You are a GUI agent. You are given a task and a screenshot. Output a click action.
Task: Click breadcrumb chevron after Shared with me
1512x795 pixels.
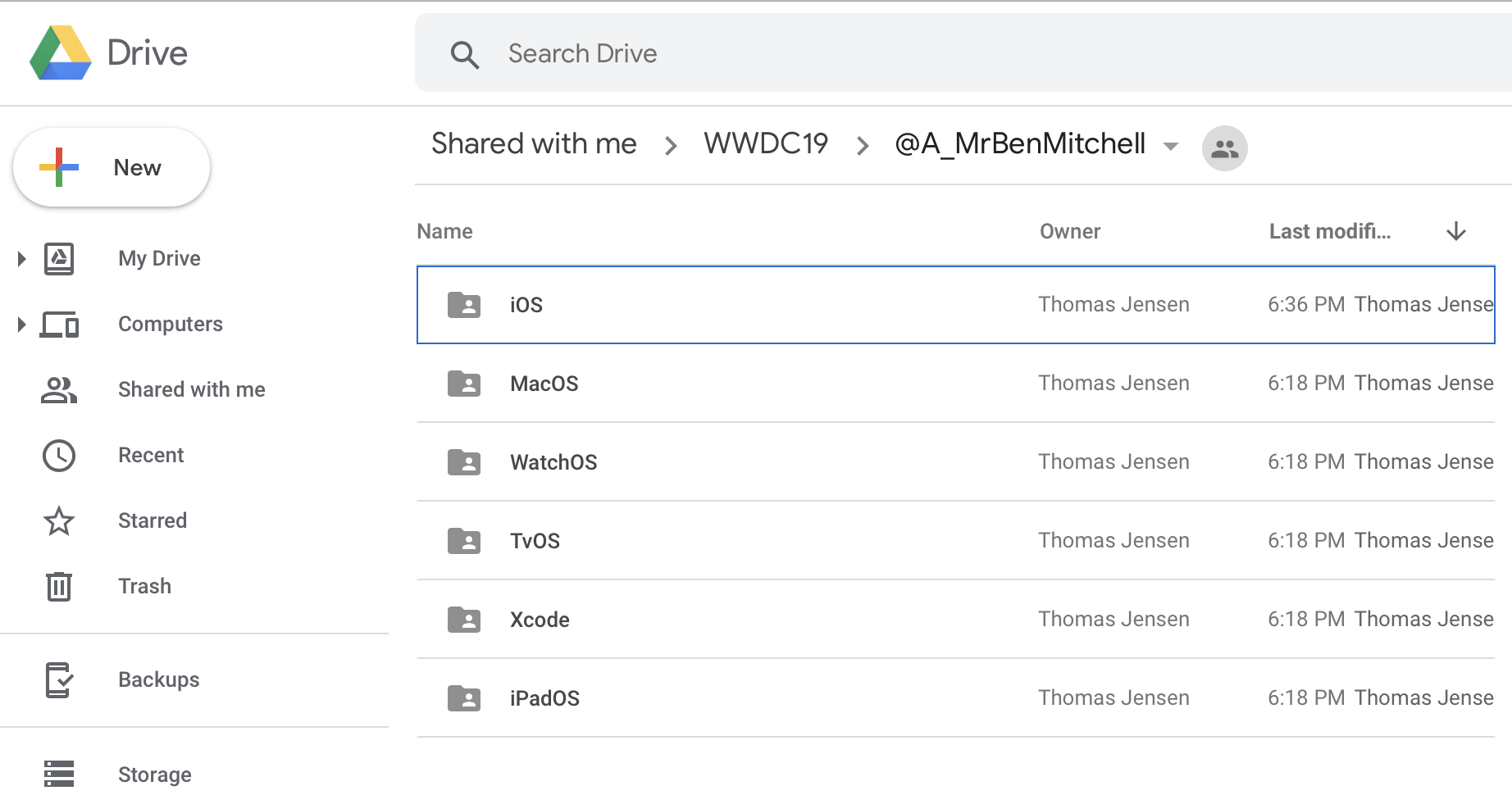tap(671, 146)
